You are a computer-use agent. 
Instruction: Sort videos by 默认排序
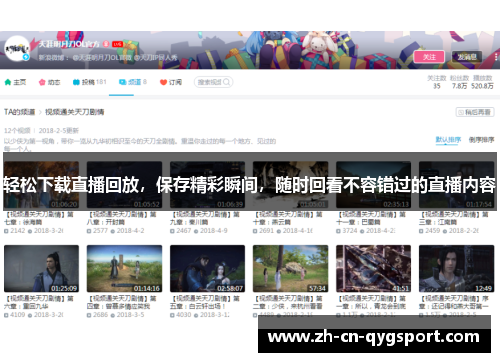point(448,140)
